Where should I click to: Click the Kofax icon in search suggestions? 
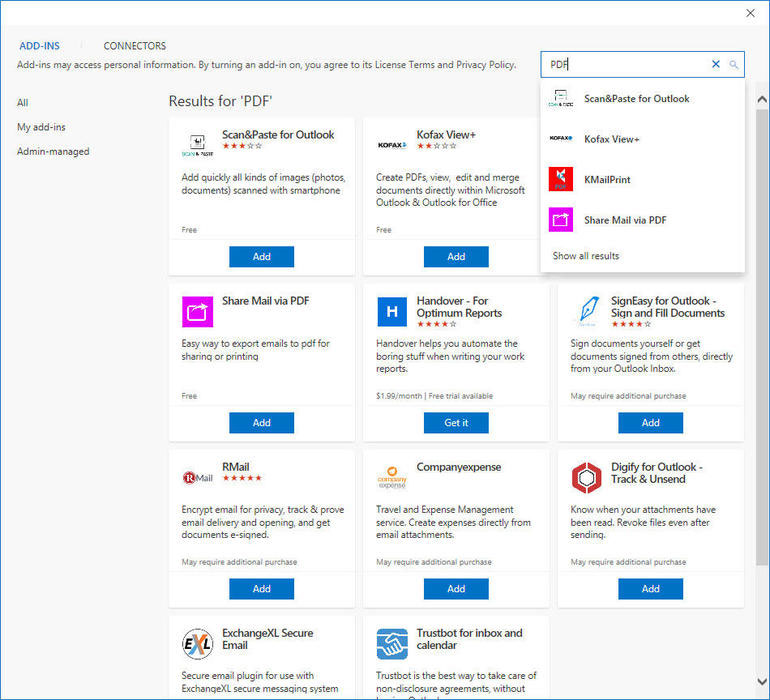point(560,139)
